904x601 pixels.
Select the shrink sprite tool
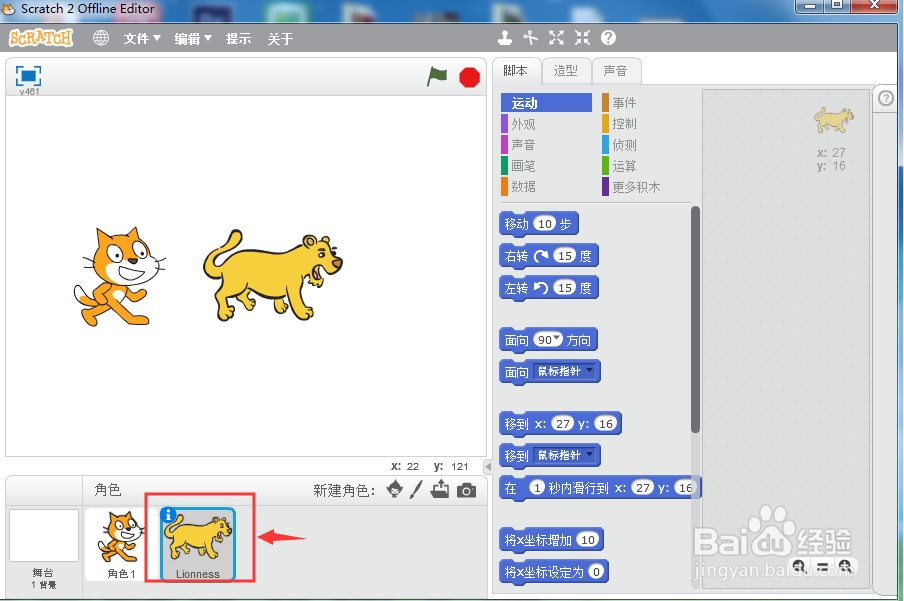(x=582, y=38)
